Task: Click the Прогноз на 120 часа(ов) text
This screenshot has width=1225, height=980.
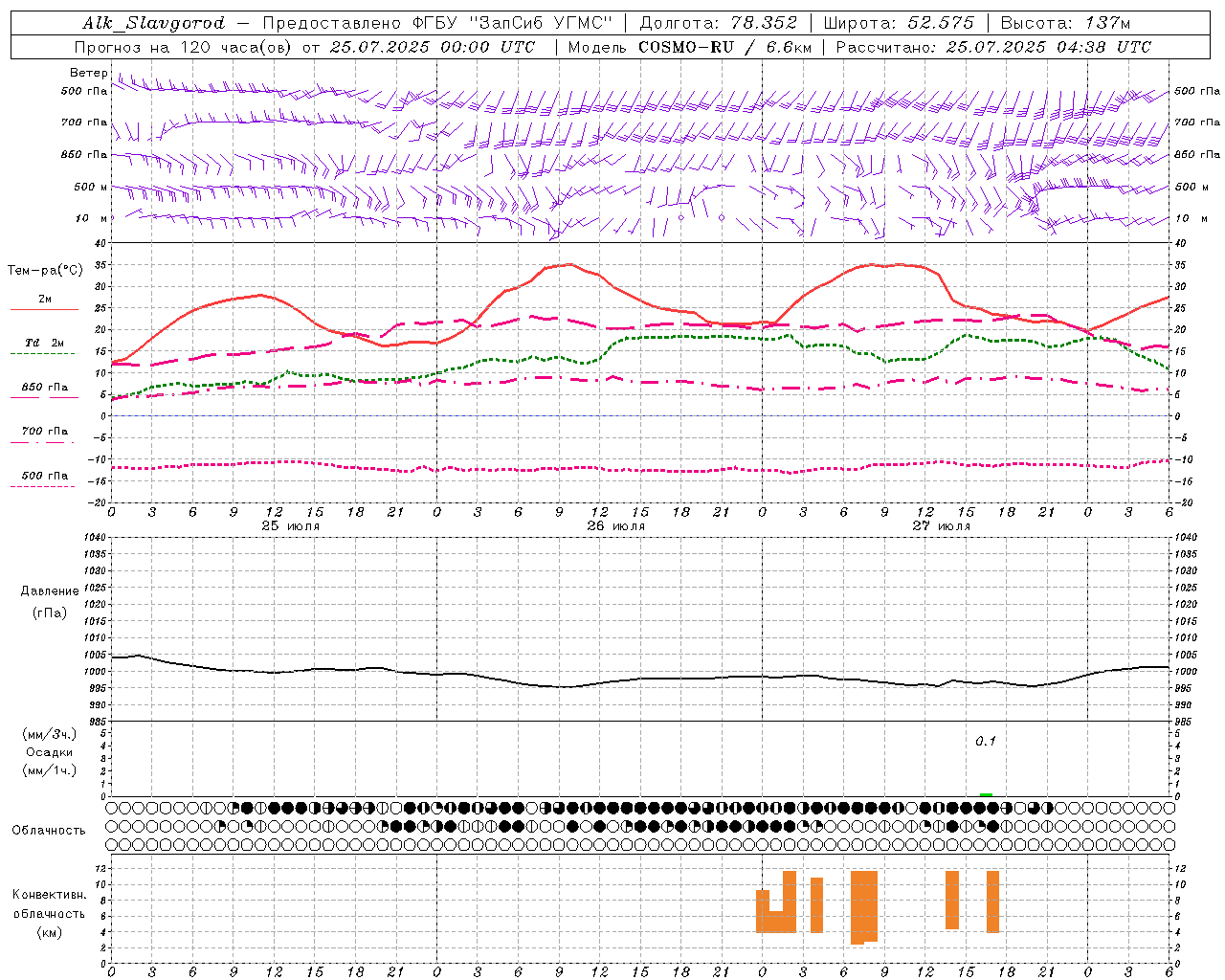Action: 184,47
